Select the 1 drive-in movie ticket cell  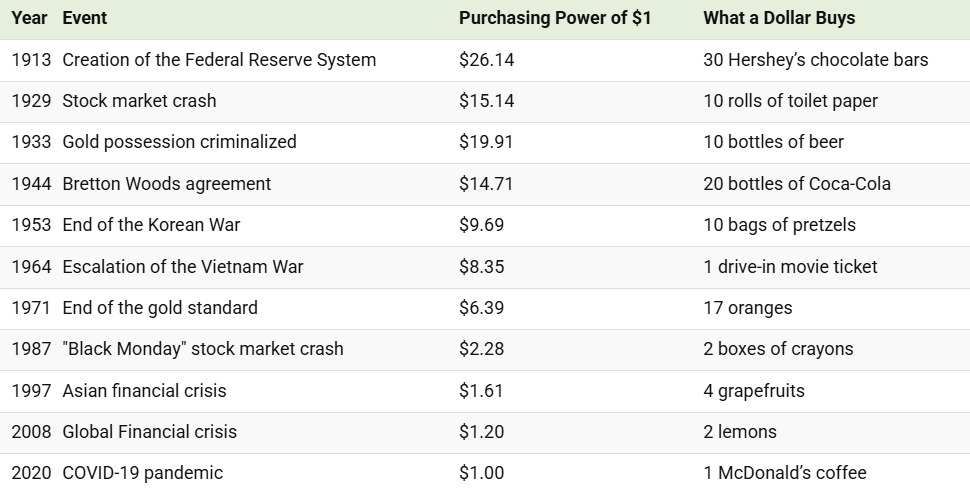point(790,267)
